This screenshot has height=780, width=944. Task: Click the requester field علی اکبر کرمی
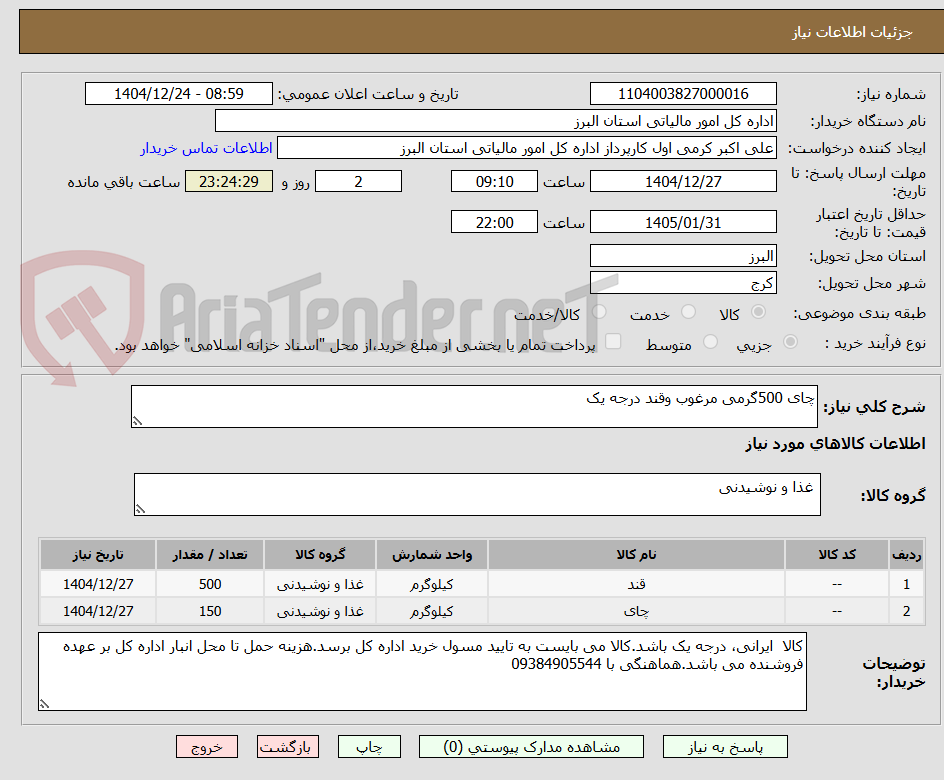click(527, 148)
